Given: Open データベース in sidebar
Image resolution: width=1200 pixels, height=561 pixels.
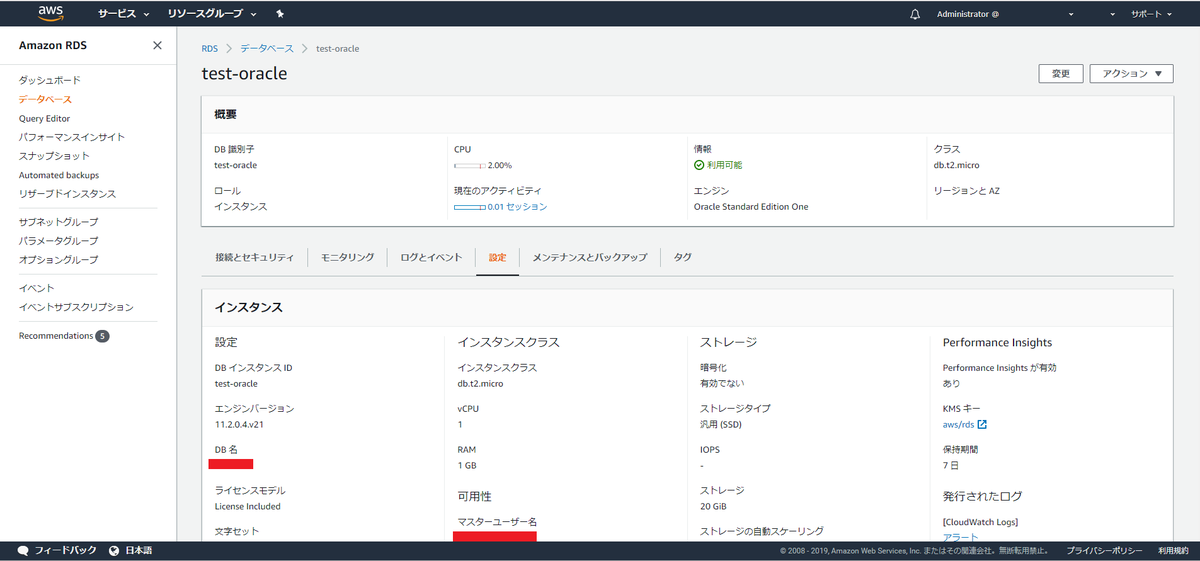Looking at the screenshot, I should point(45,99).
